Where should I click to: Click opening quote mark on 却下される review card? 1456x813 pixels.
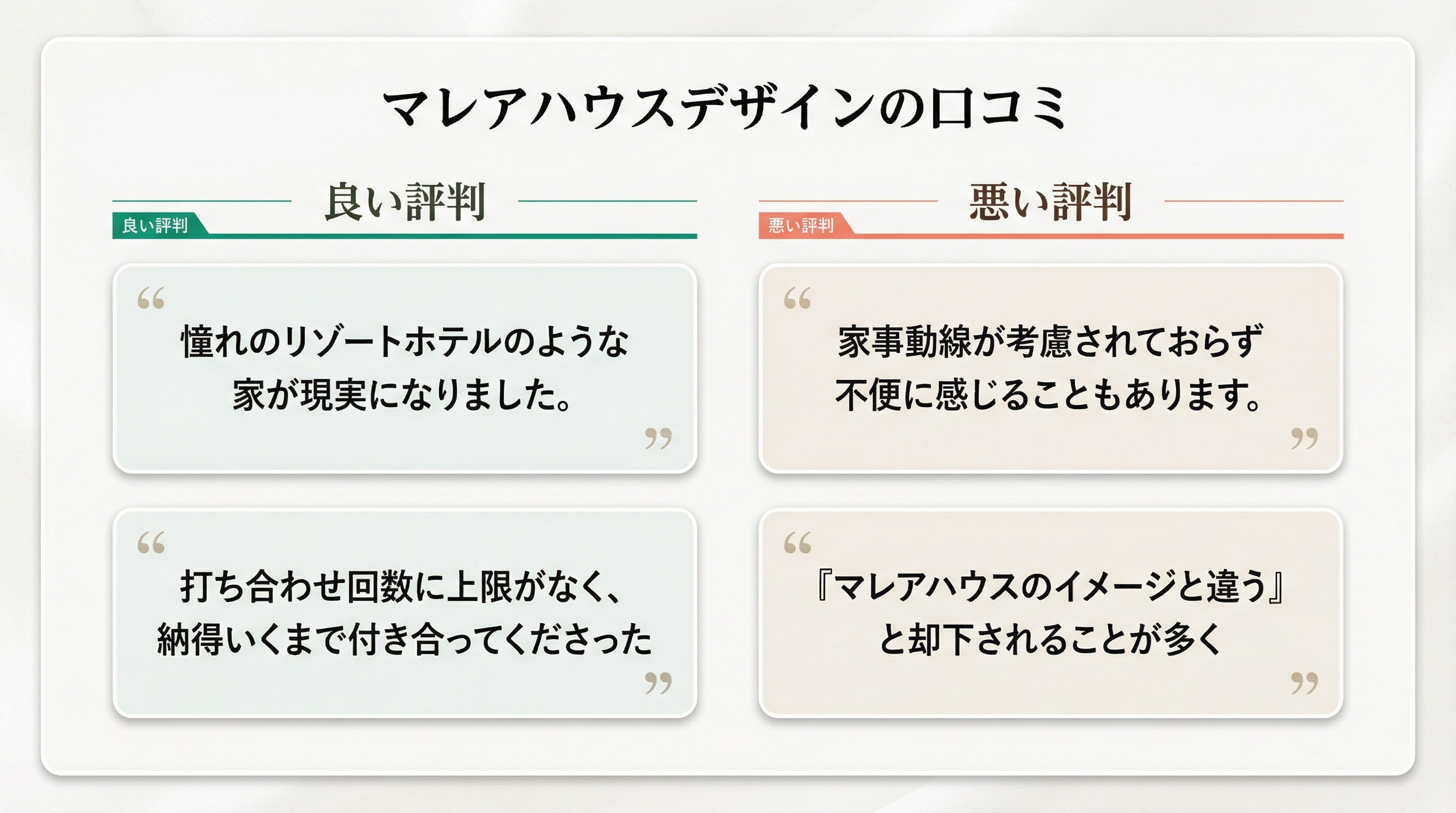coord(797,543)
